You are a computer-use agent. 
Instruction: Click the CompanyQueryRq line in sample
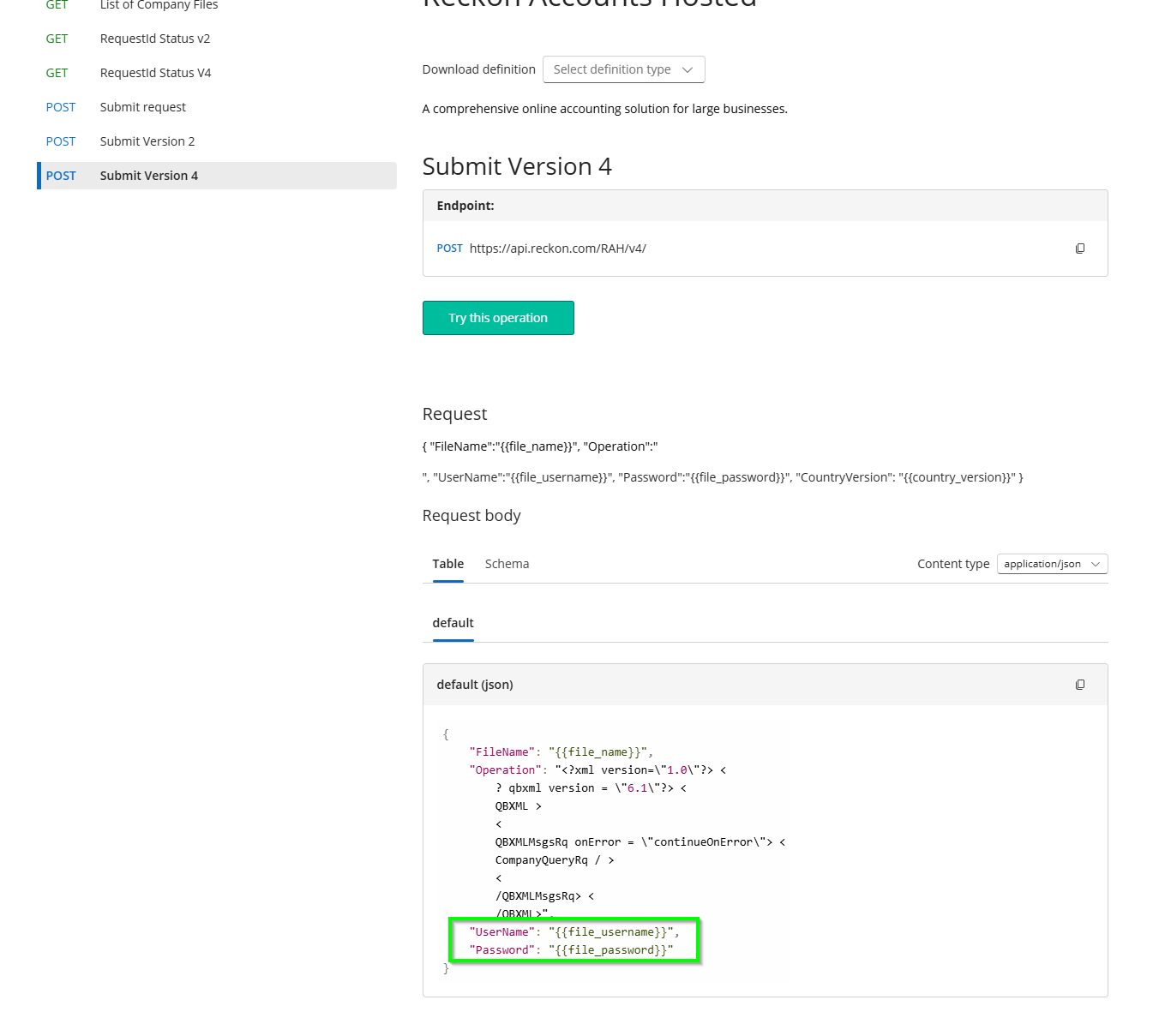(555, 860)
